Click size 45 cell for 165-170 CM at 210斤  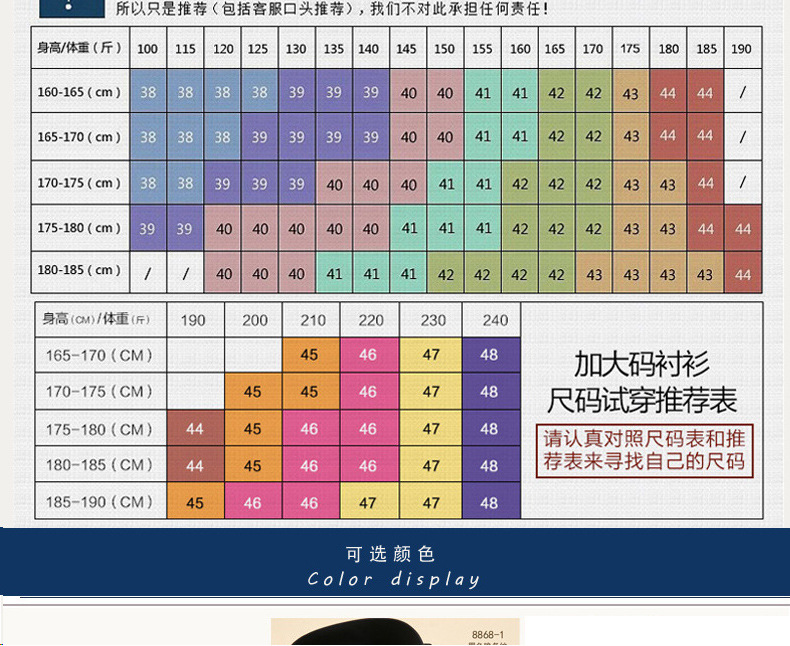309,355
